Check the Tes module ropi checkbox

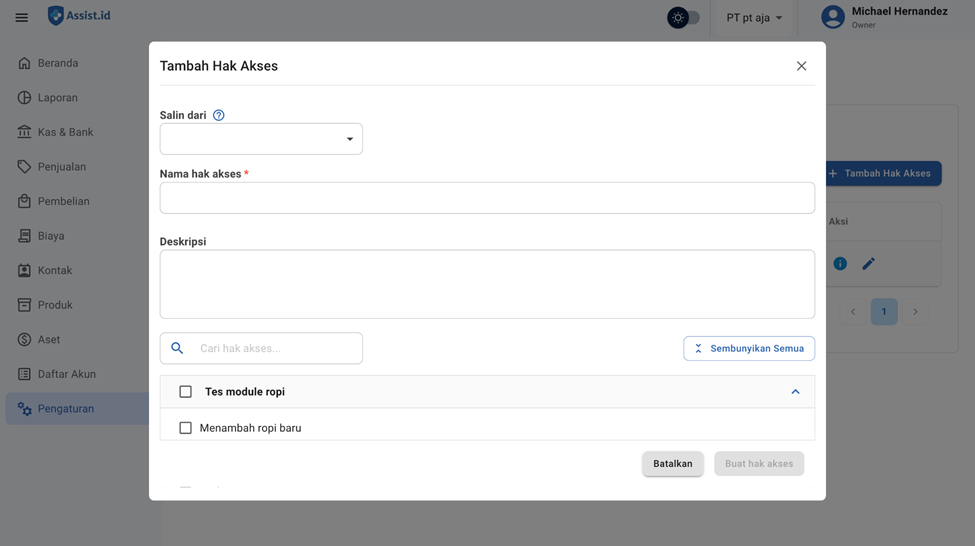pos(185,392)
